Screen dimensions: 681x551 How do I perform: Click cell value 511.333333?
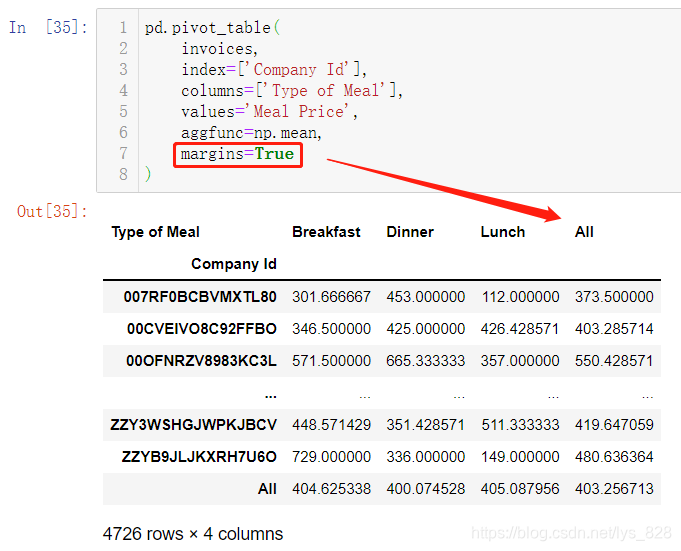click(x=520, y=425)
